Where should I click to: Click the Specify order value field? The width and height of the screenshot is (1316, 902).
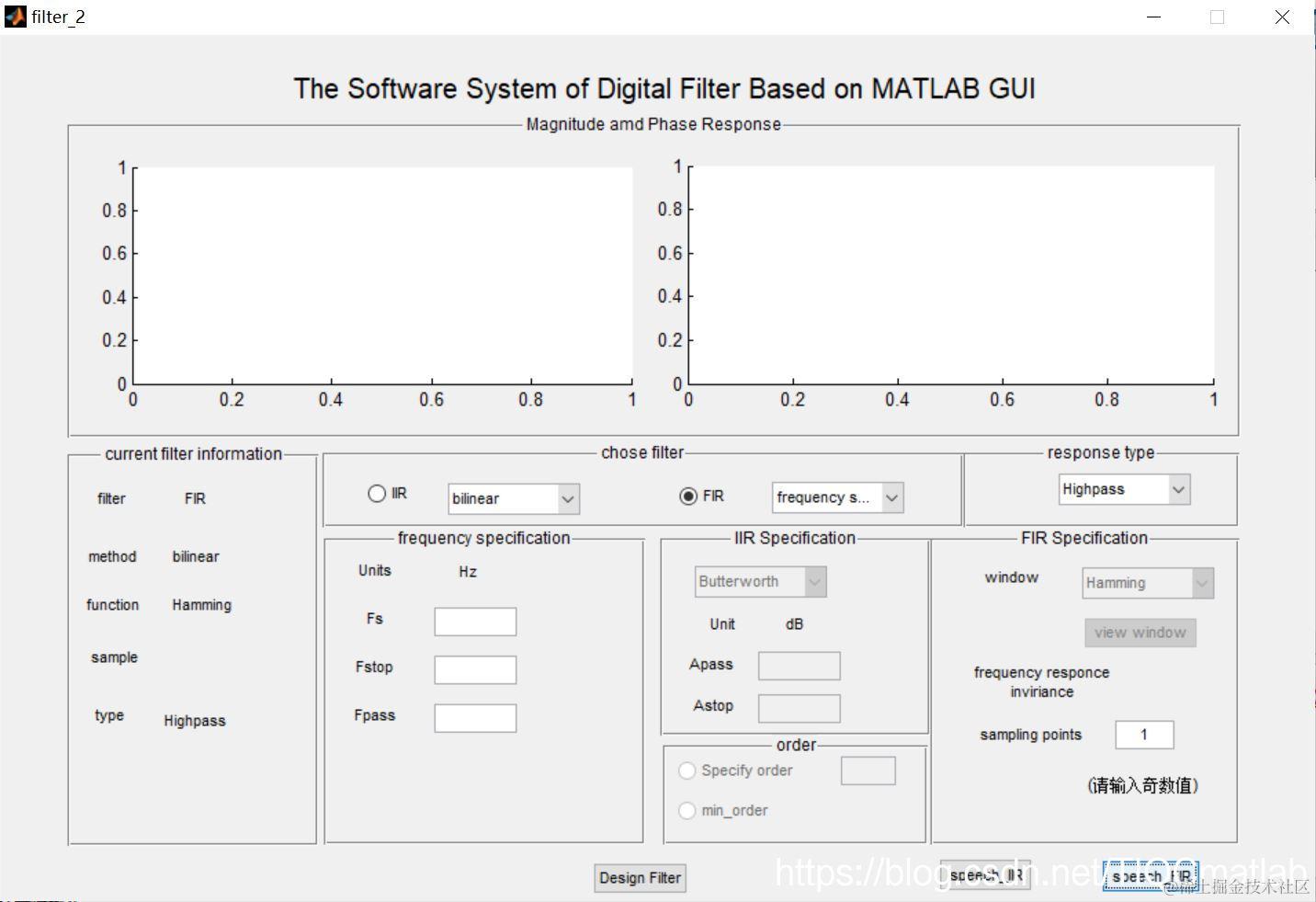[x=868, y=771]
